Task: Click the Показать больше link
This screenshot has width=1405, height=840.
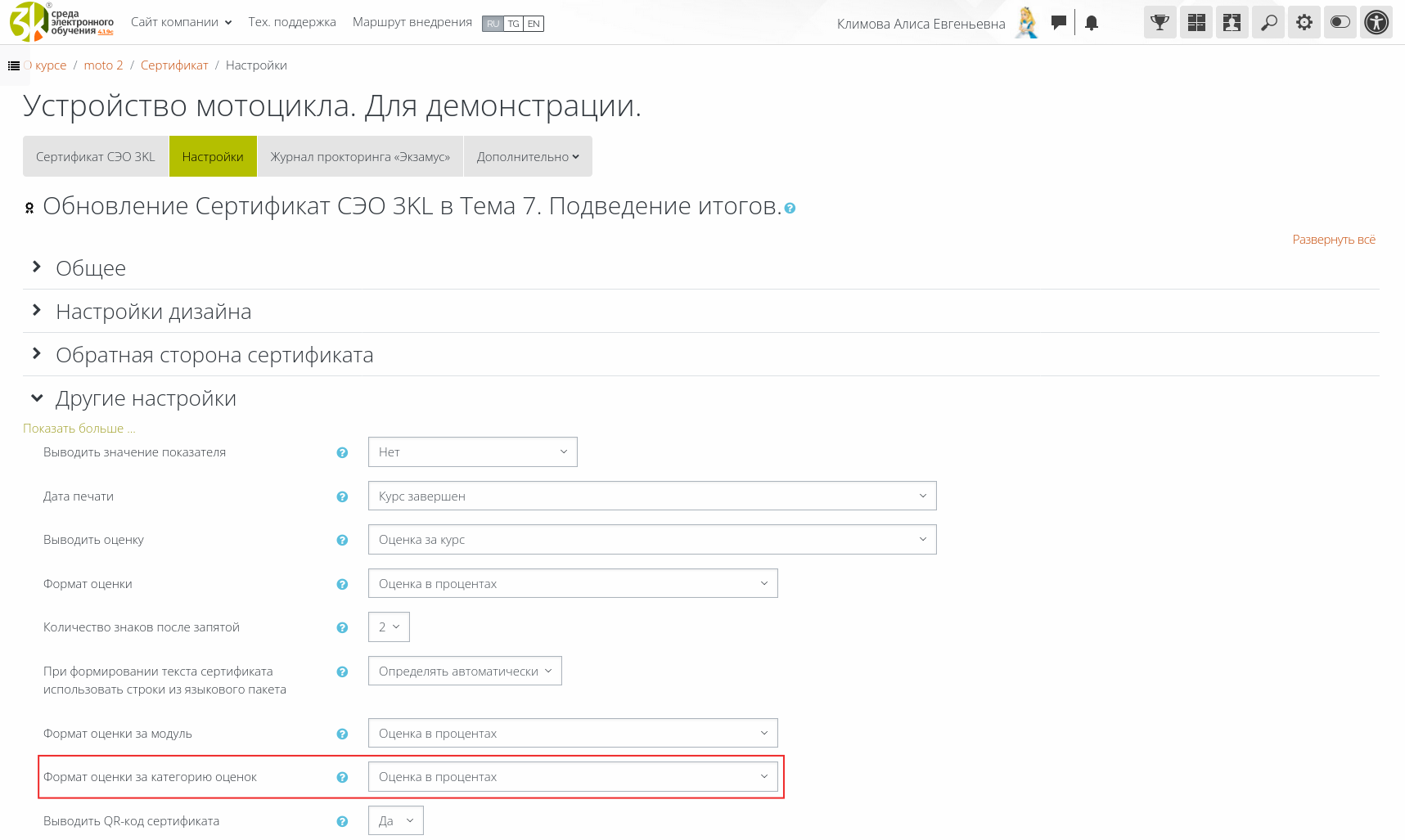Action: [x=79, y=429]
